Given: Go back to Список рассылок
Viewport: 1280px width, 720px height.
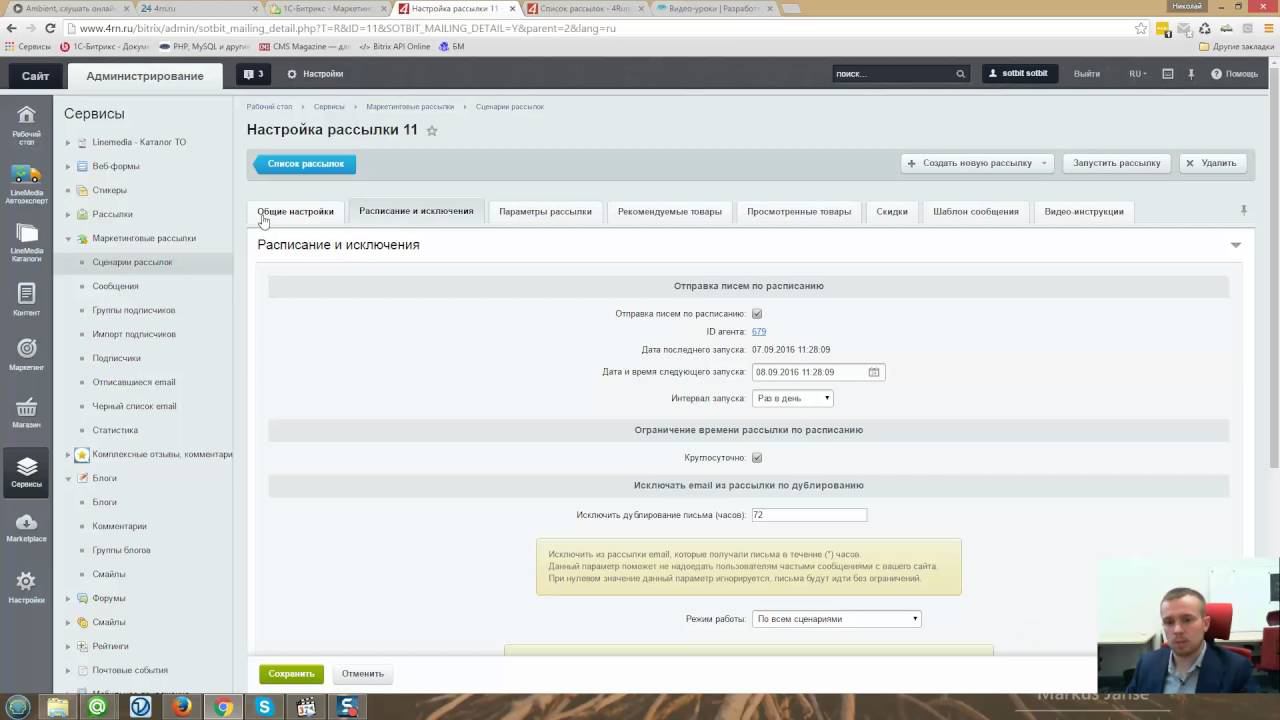Looking at the screenshot, I should tap(304, 164).
